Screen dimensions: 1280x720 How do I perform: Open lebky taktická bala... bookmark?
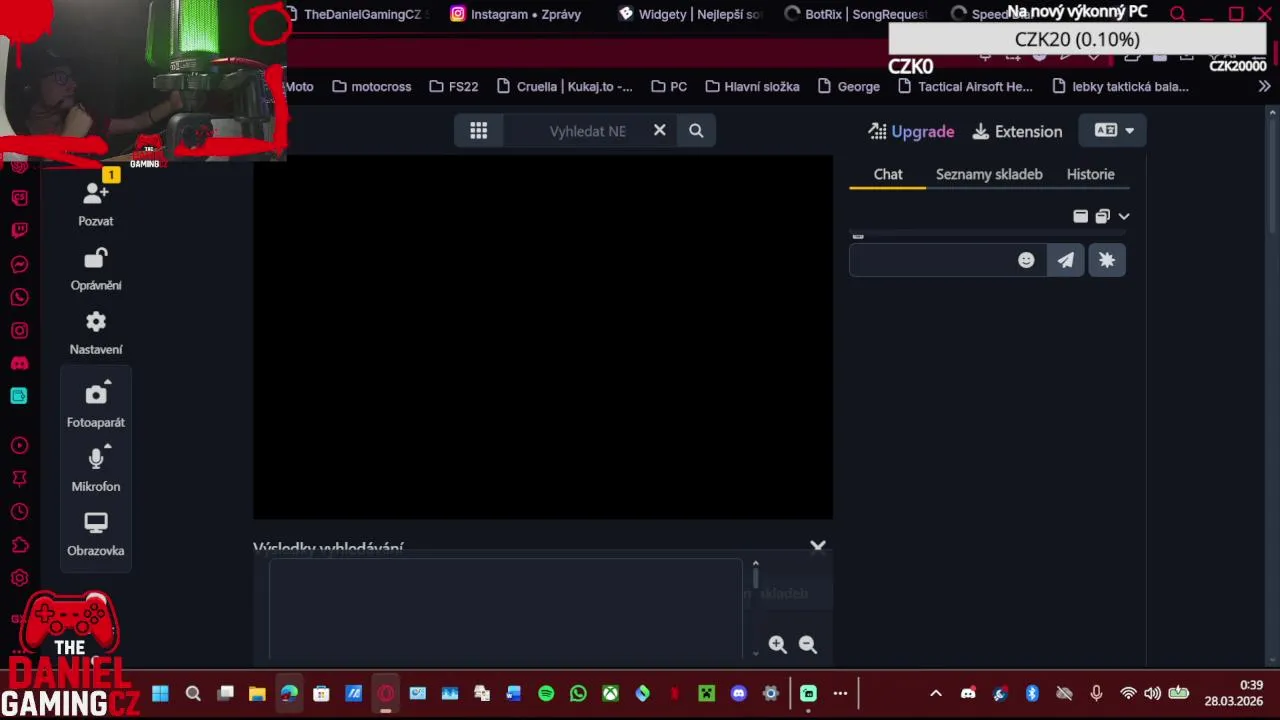[1120, 86]
